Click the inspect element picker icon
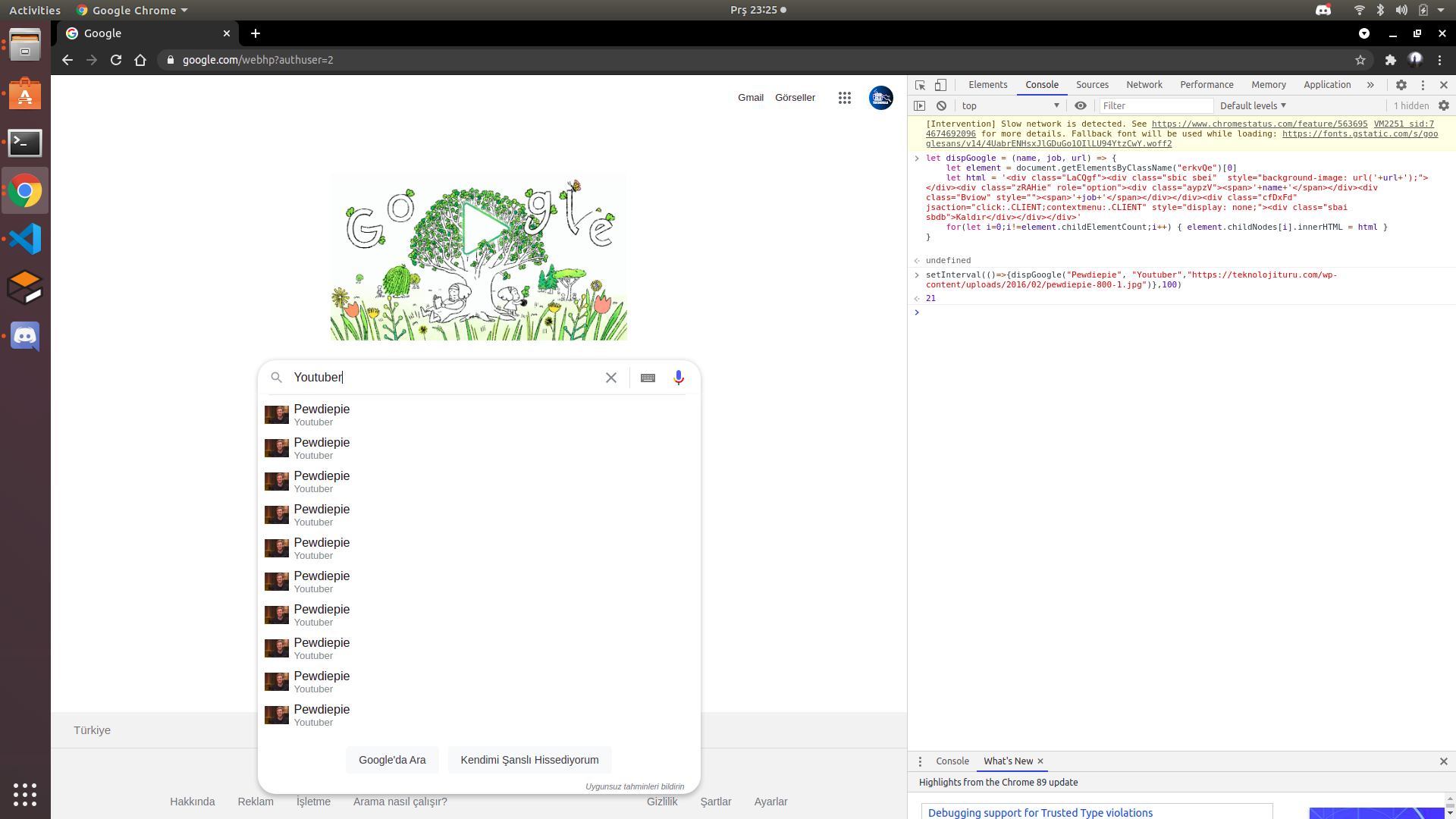Screen dimensions: 1456x819 click(920, 85)
